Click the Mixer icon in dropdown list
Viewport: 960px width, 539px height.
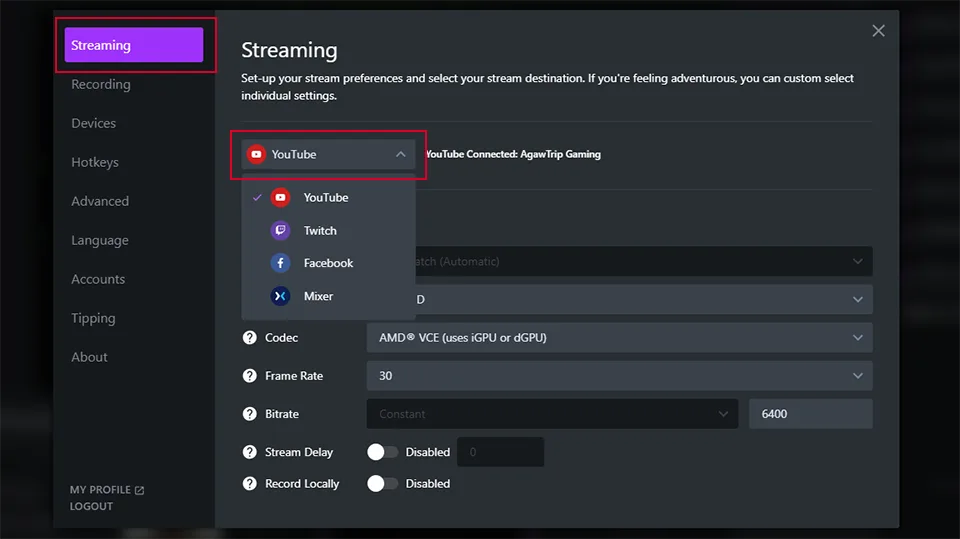tap(280, 296)
